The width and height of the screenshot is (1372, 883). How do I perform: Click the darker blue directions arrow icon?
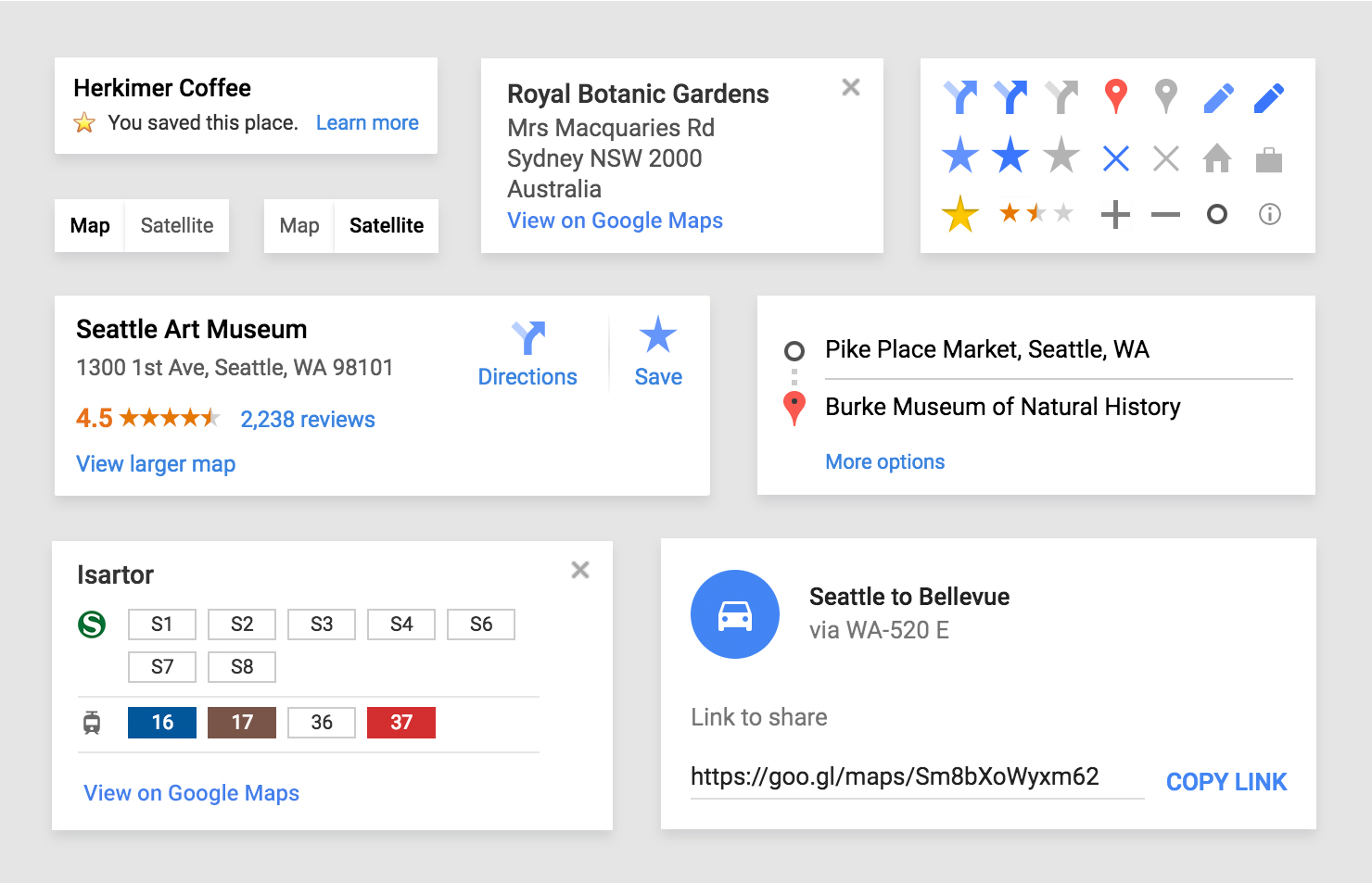(x=1010, y=96)
